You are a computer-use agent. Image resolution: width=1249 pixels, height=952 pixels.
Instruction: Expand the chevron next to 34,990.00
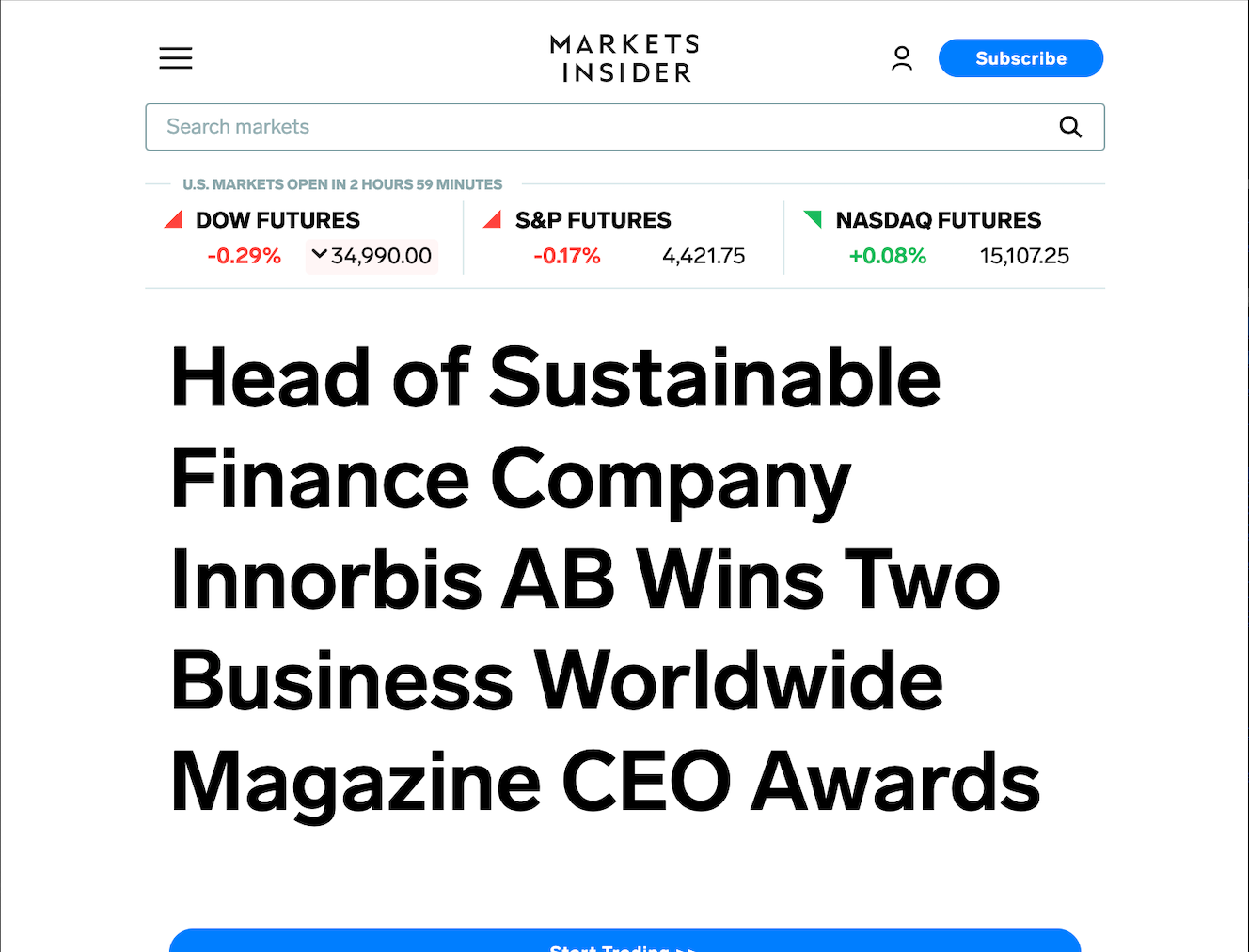[x=319, y=254]
